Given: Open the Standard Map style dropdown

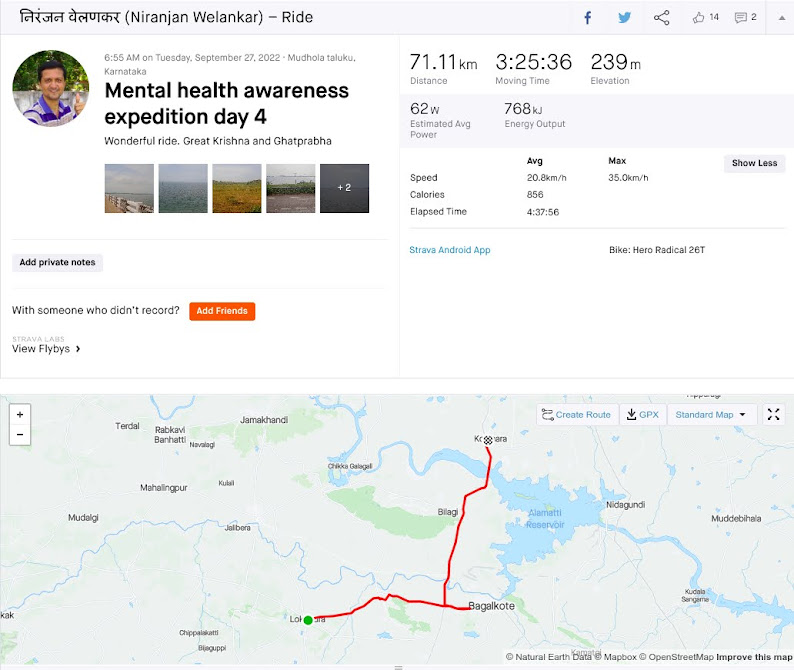Looking at the screenshot, I should (x=710, y=414).
